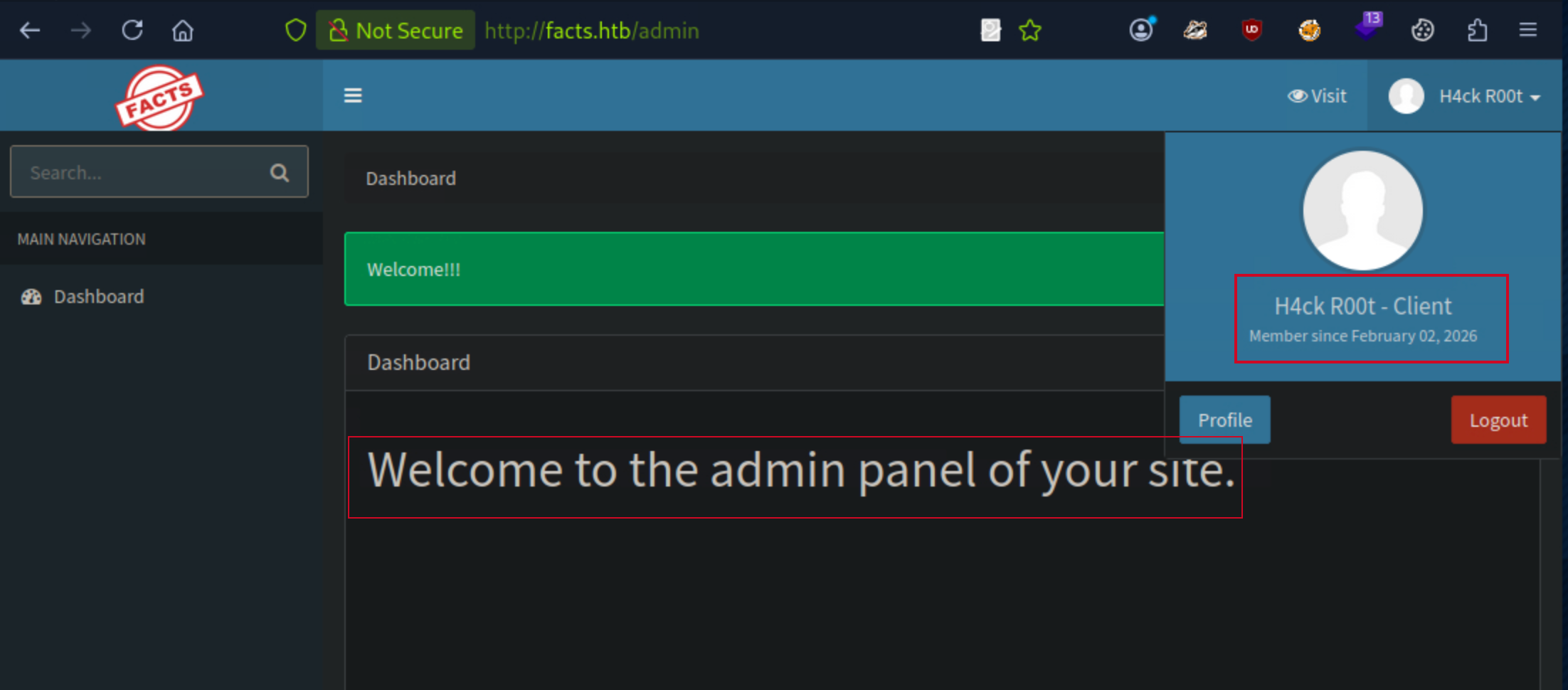The height and width of the screenshot is (690, 1568).
Task: Click Visit in the top bar
Action: [x=1317, y=95]
